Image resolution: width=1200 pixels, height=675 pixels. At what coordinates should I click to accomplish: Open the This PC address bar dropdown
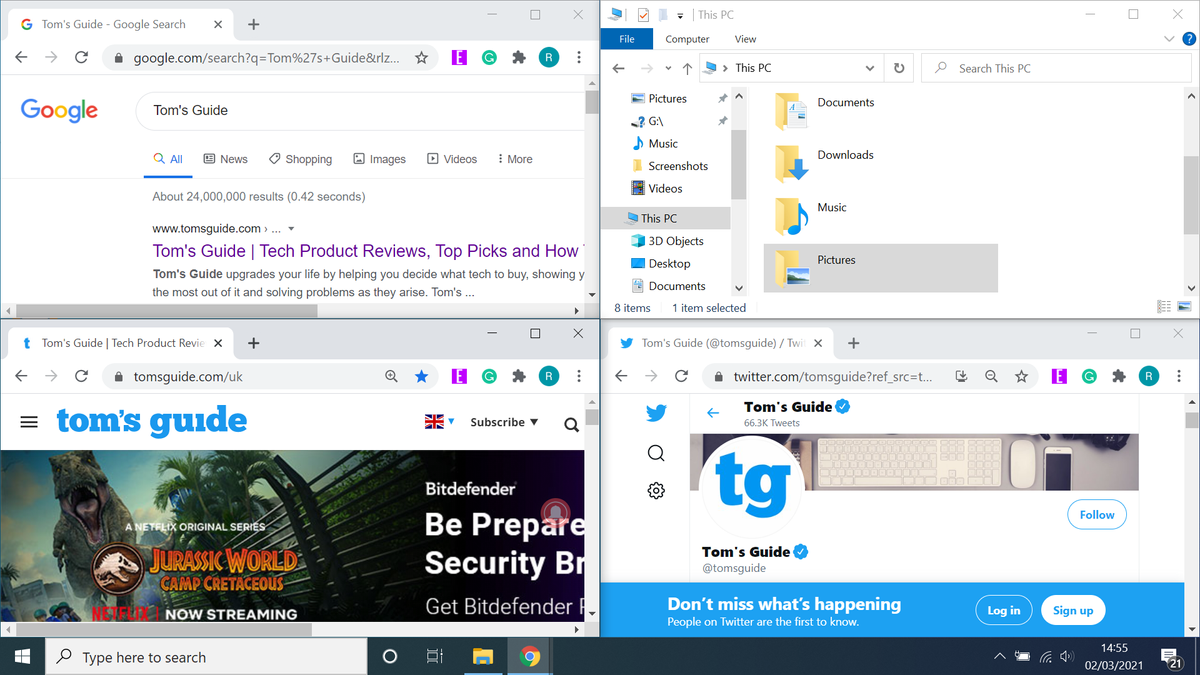coord(869,68)
